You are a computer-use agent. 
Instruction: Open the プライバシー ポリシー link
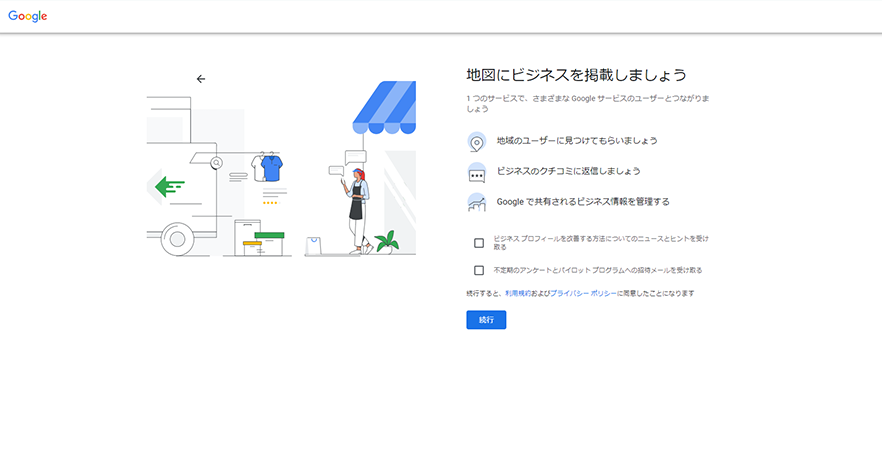pos(582,294)
